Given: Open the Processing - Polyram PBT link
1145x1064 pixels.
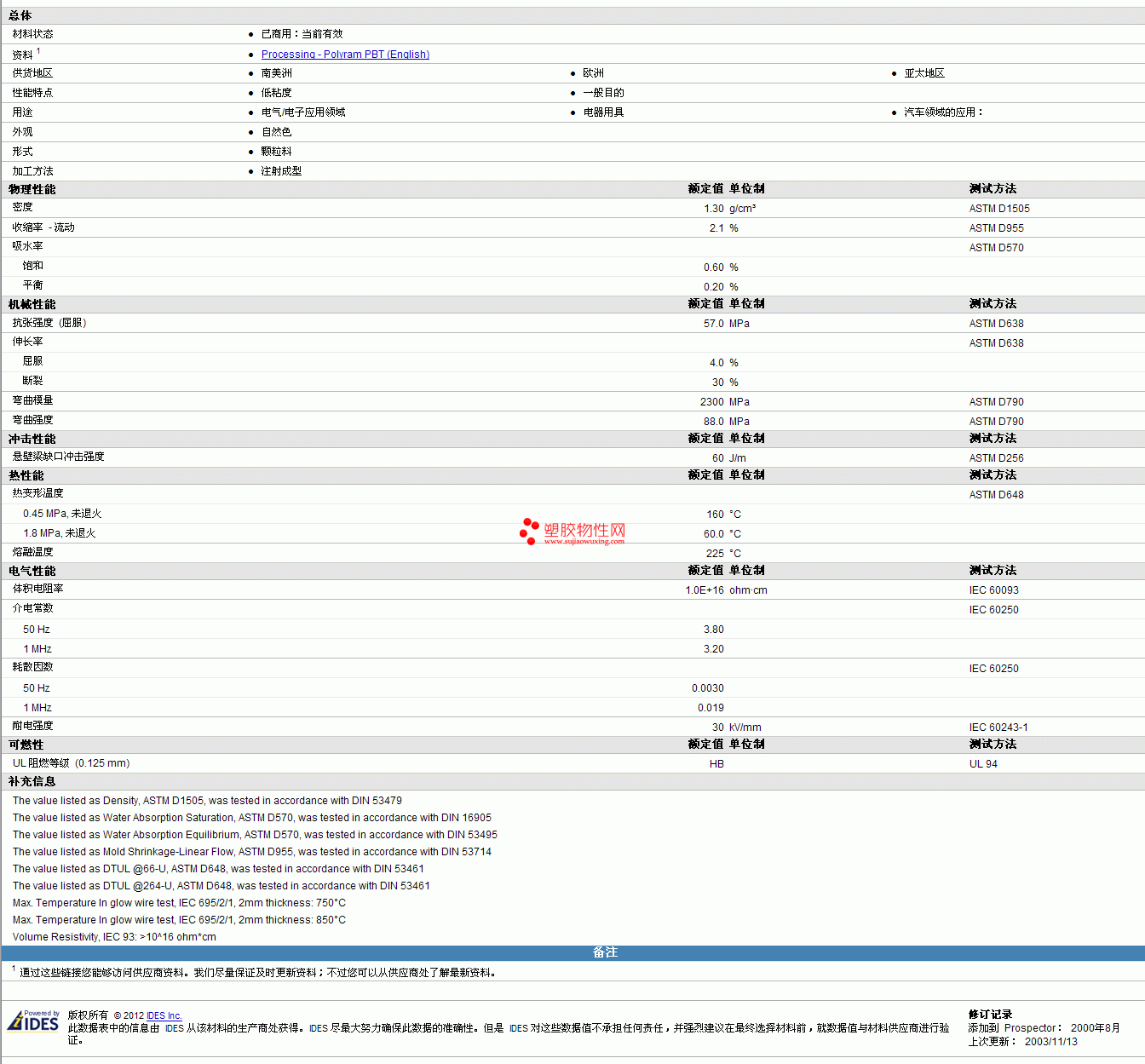Looking at the screenshot, I should click(345, 55).
